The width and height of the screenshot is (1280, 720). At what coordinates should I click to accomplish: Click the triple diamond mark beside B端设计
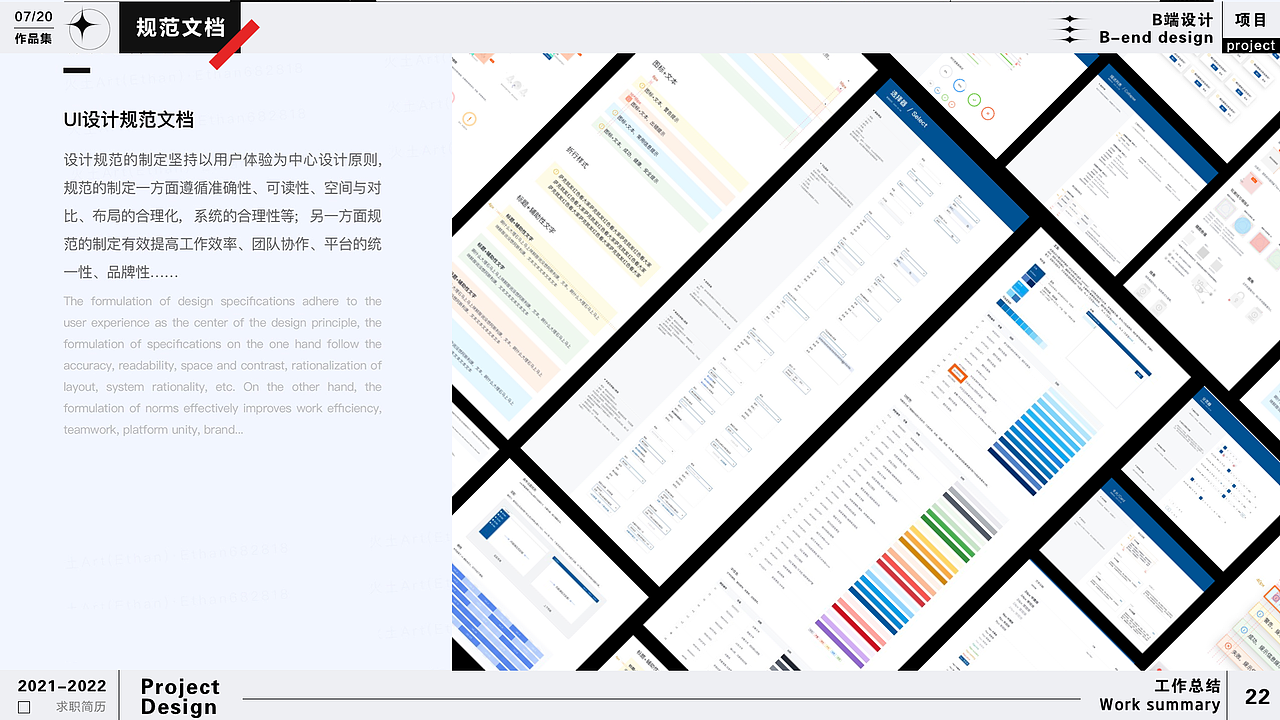click(1071, 29)
